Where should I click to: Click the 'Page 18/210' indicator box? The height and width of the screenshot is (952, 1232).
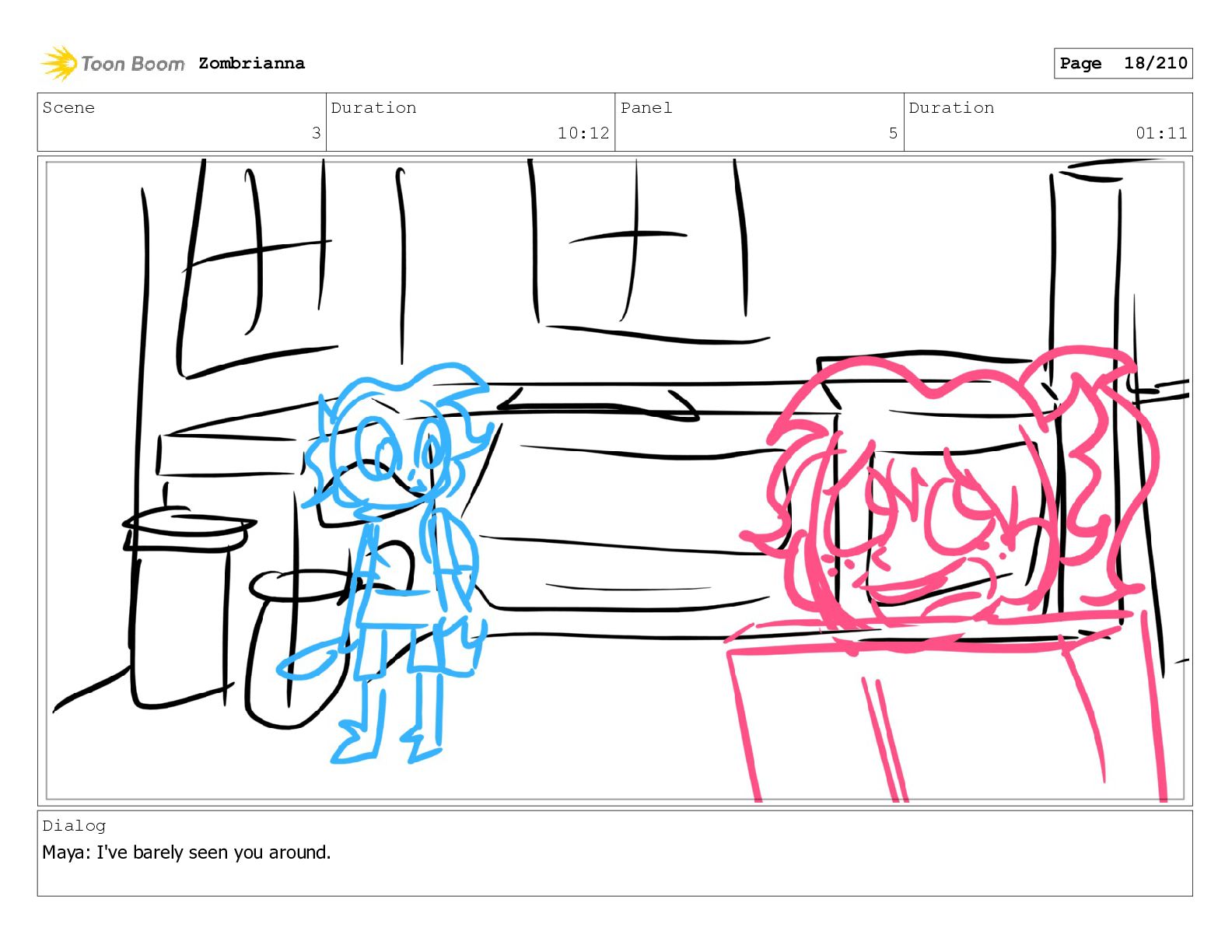1123,63
